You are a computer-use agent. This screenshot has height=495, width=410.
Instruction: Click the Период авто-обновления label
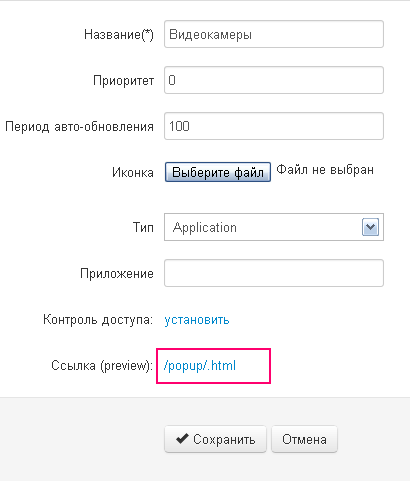pyautogui.click(x=79, y=127)
